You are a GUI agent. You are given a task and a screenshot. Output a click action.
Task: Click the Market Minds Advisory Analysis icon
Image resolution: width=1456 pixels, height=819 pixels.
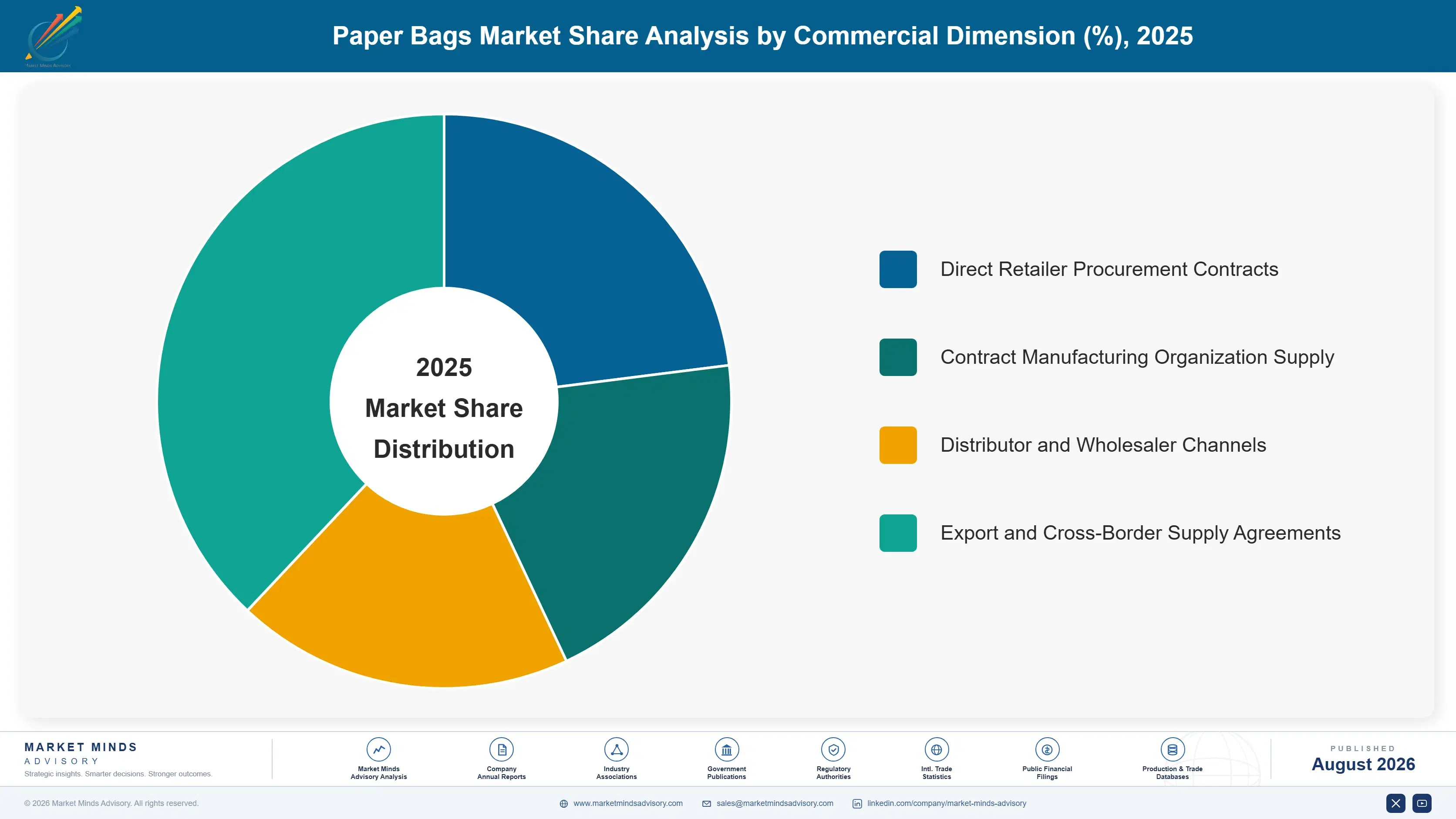[379, 749]
